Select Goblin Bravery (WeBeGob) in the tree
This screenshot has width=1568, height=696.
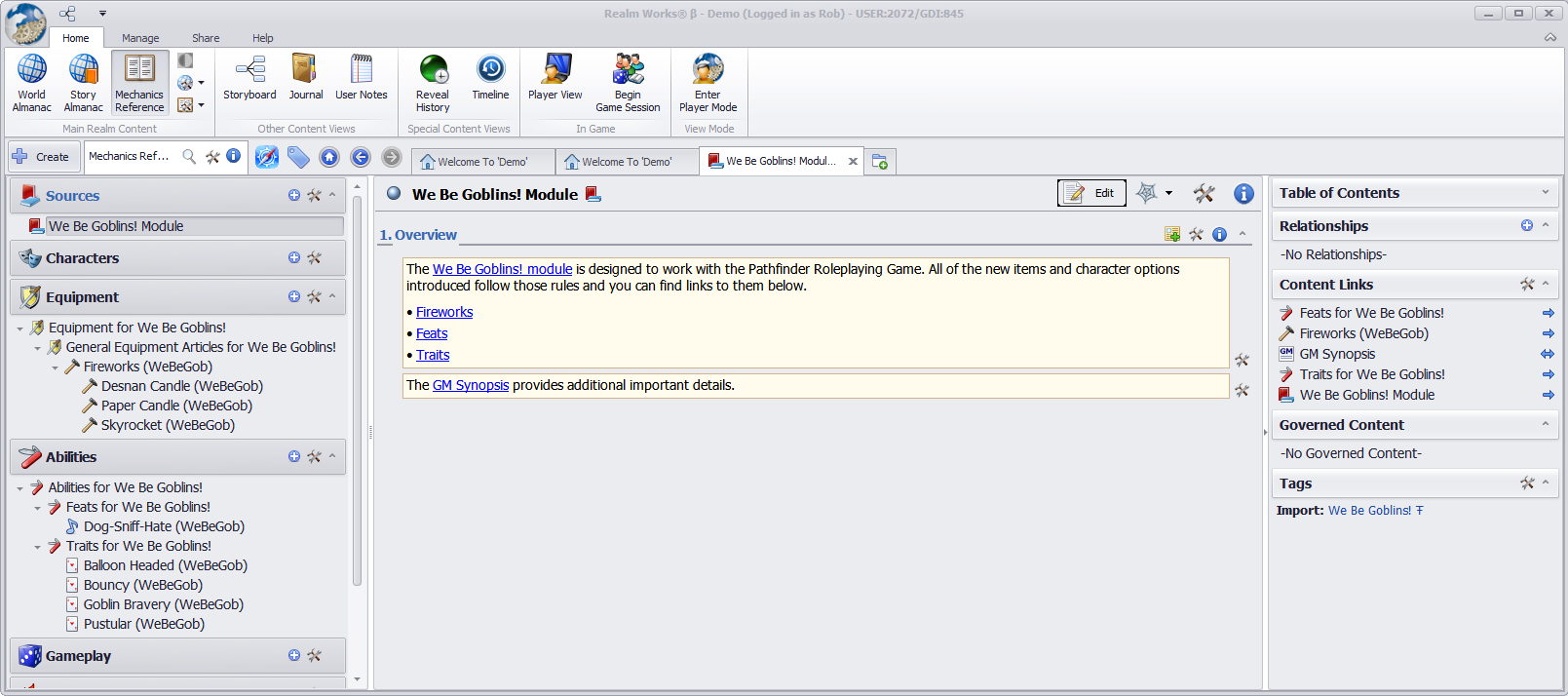[164, 604]
